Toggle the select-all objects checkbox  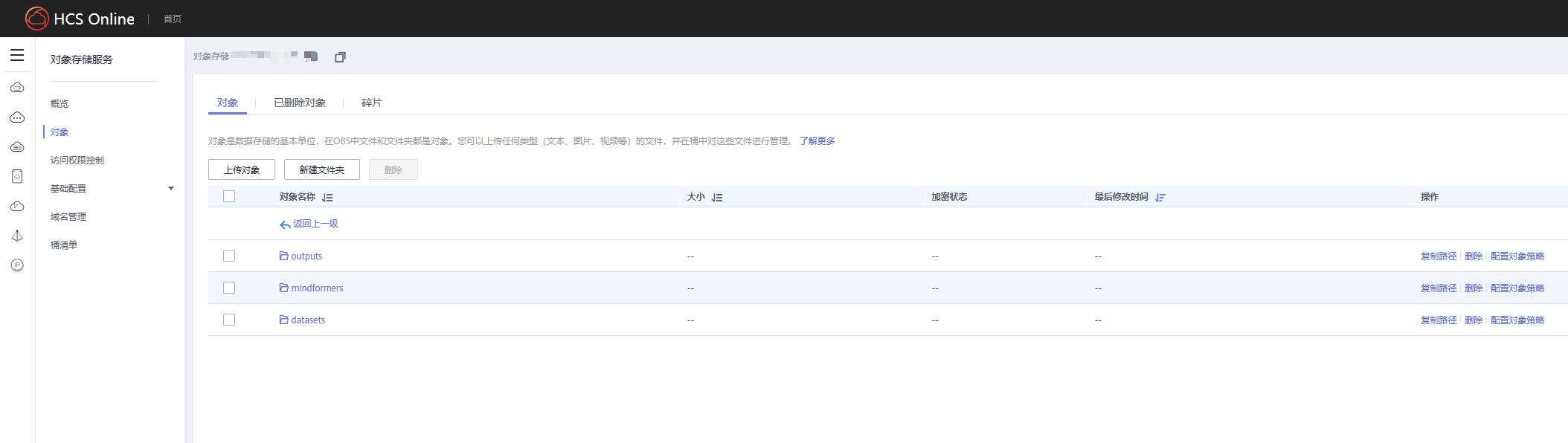point(229,196)
